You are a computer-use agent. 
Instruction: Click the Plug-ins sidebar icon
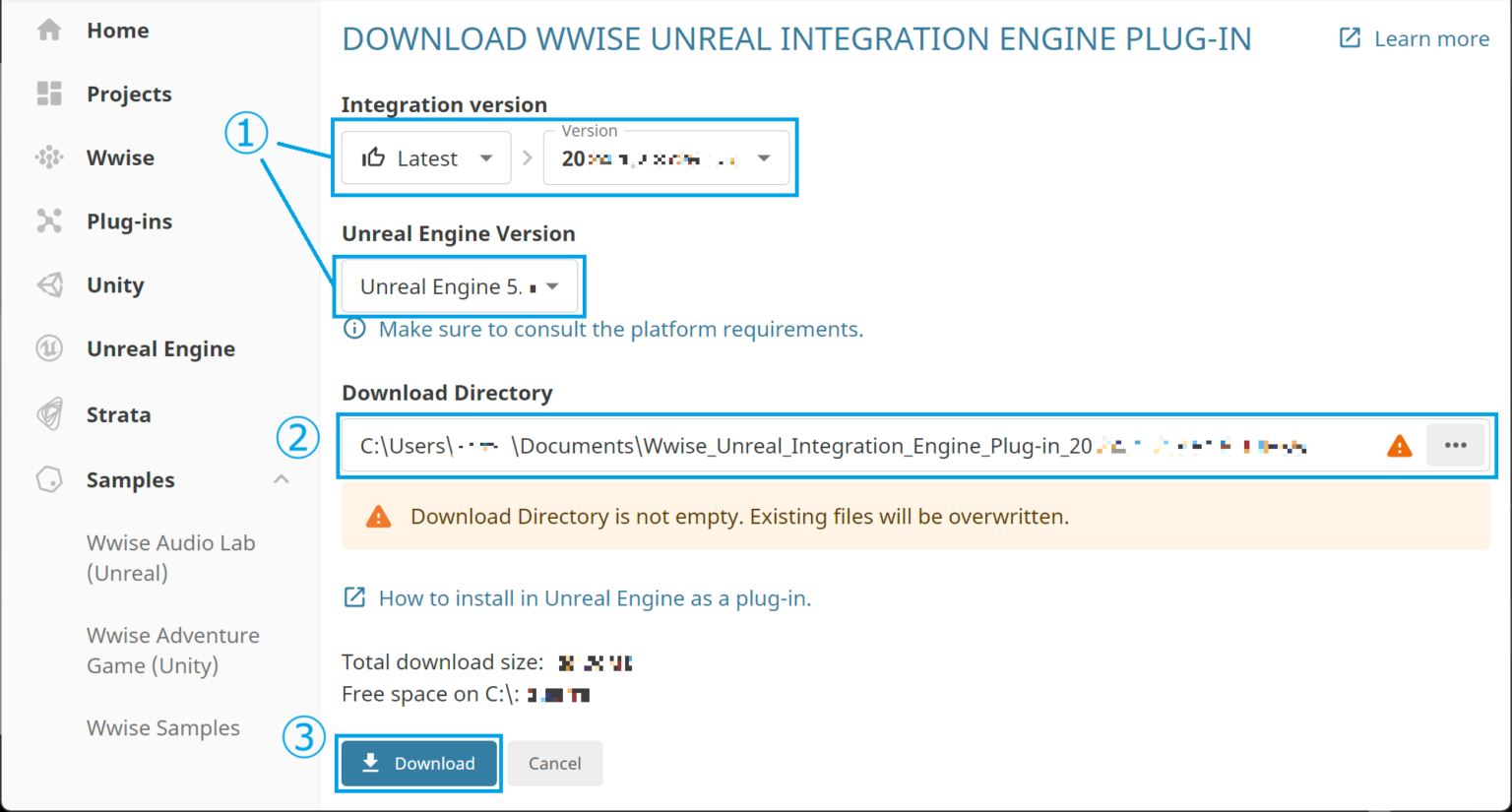(x=48, y=220)
